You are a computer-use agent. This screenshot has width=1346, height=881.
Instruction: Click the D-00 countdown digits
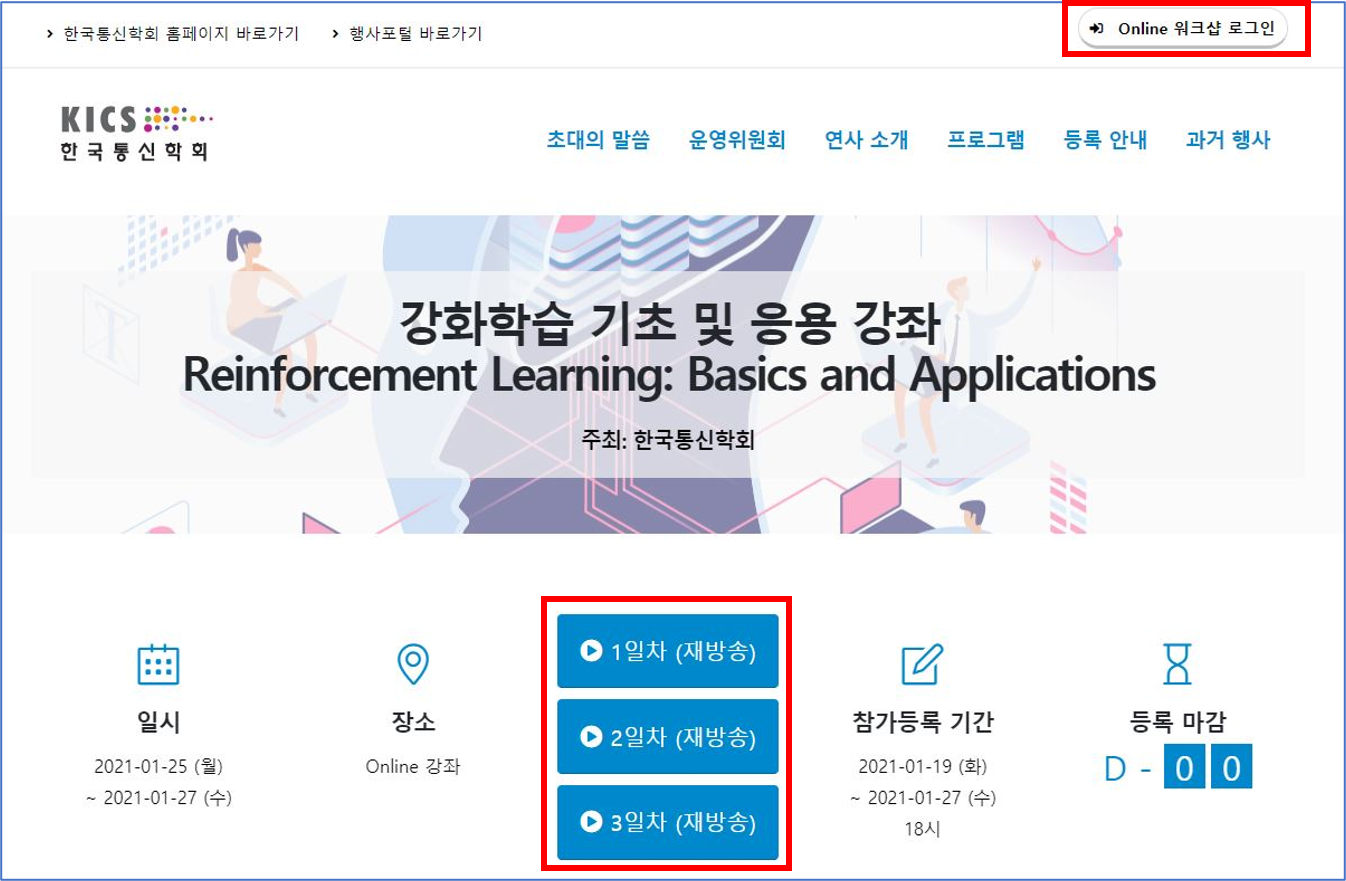[x=1207, y=768]
